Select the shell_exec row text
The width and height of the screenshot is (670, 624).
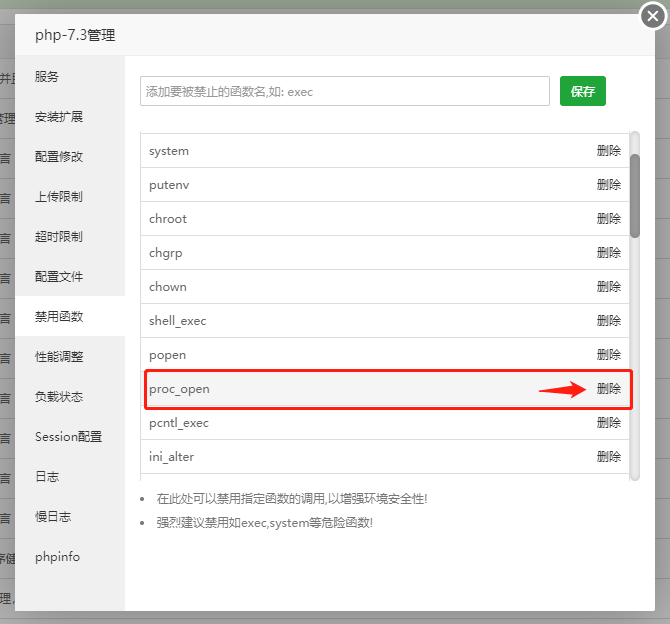[x=177, y=321]
